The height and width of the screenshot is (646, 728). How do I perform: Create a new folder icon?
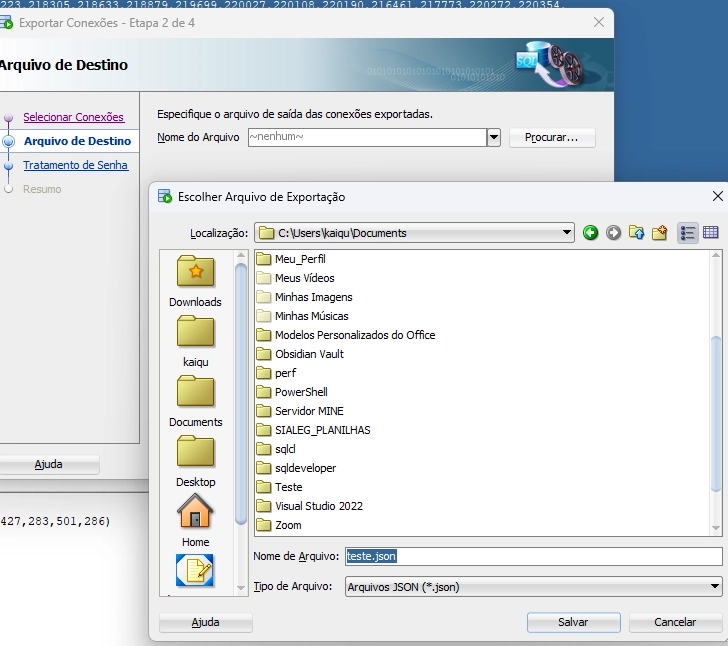click(659, 232)
